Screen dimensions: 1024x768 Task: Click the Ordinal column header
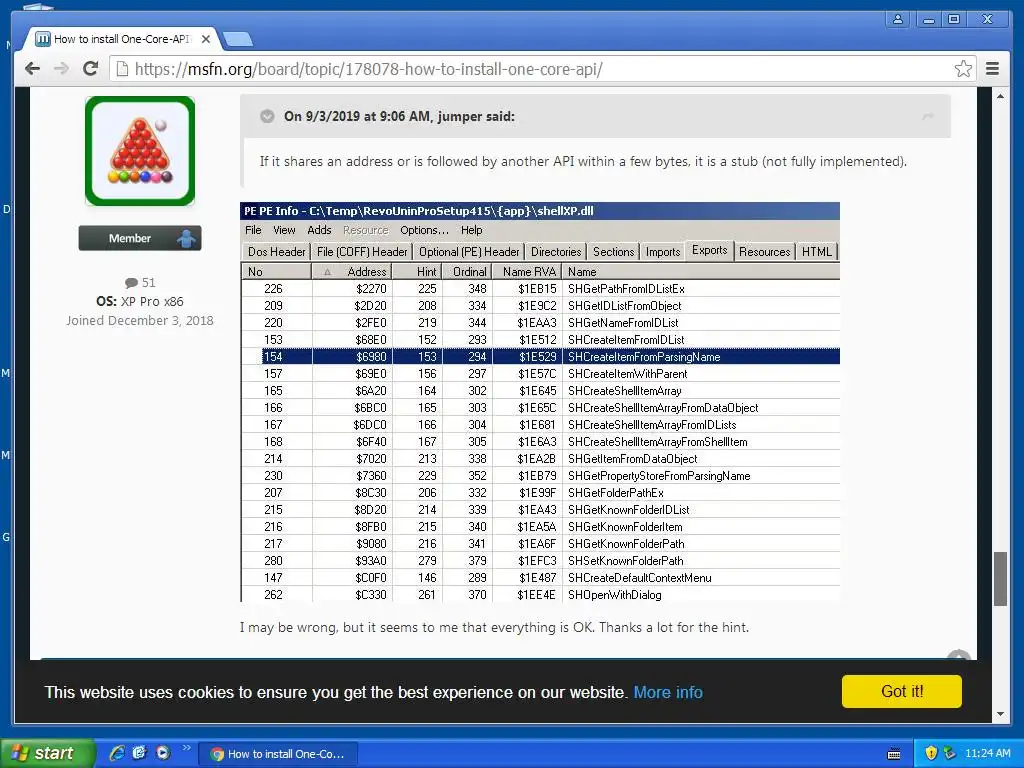click(466, 272)
